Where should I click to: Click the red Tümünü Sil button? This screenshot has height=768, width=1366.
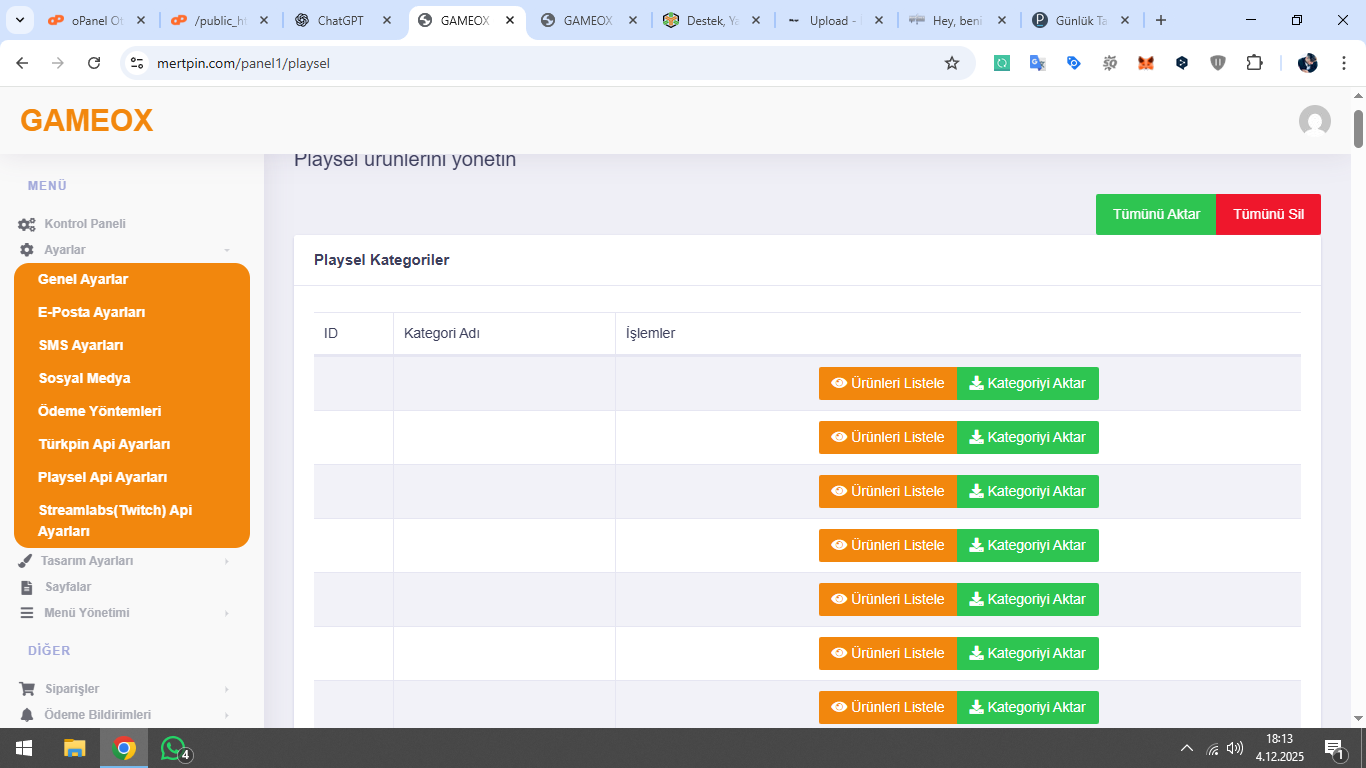1268,214
